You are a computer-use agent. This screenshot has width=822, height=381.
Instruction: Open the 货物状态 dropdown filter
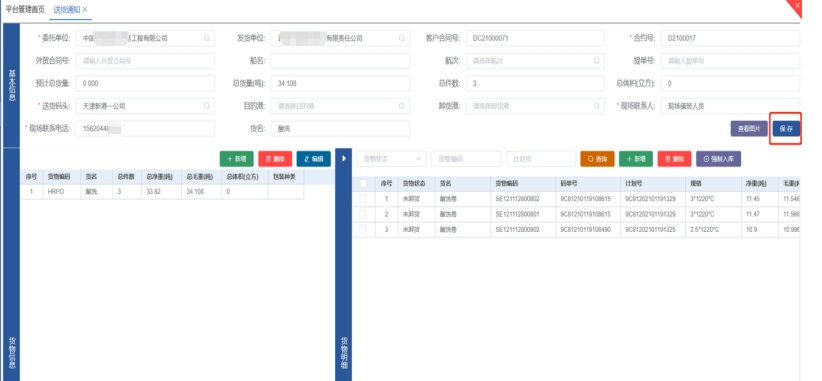point(392,159)
